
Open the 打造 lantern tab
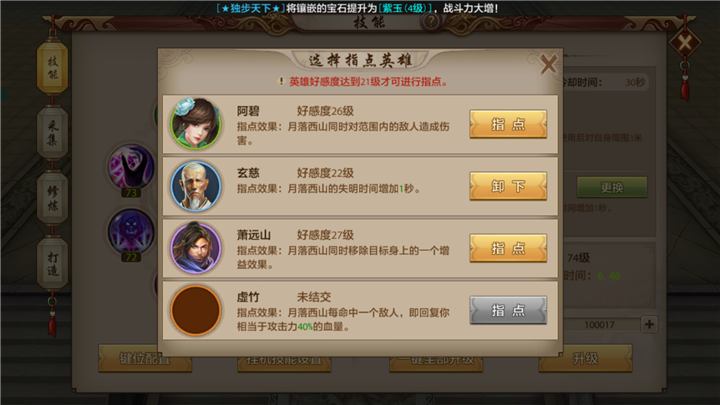tap(52, 264)
